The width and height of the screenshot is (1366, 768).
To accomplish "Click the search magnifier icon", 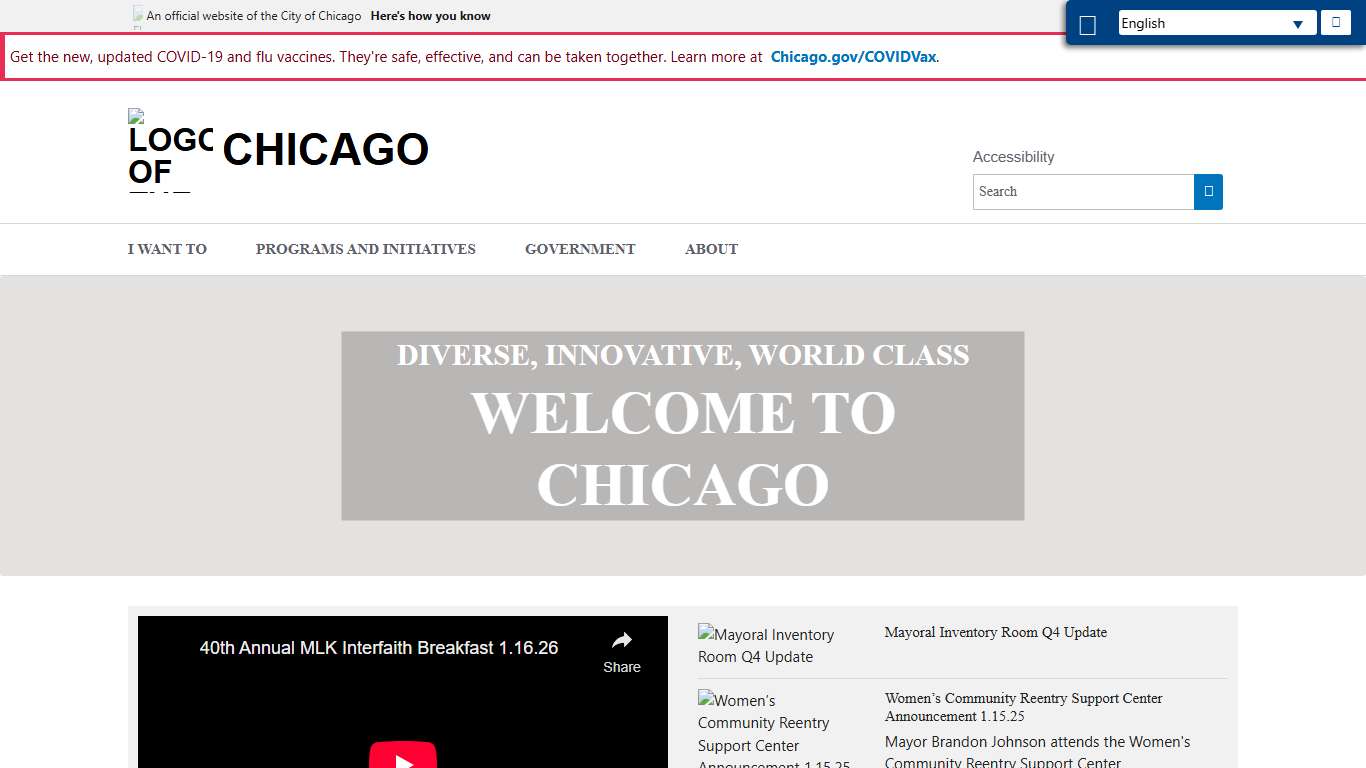I will [1208, 192].
